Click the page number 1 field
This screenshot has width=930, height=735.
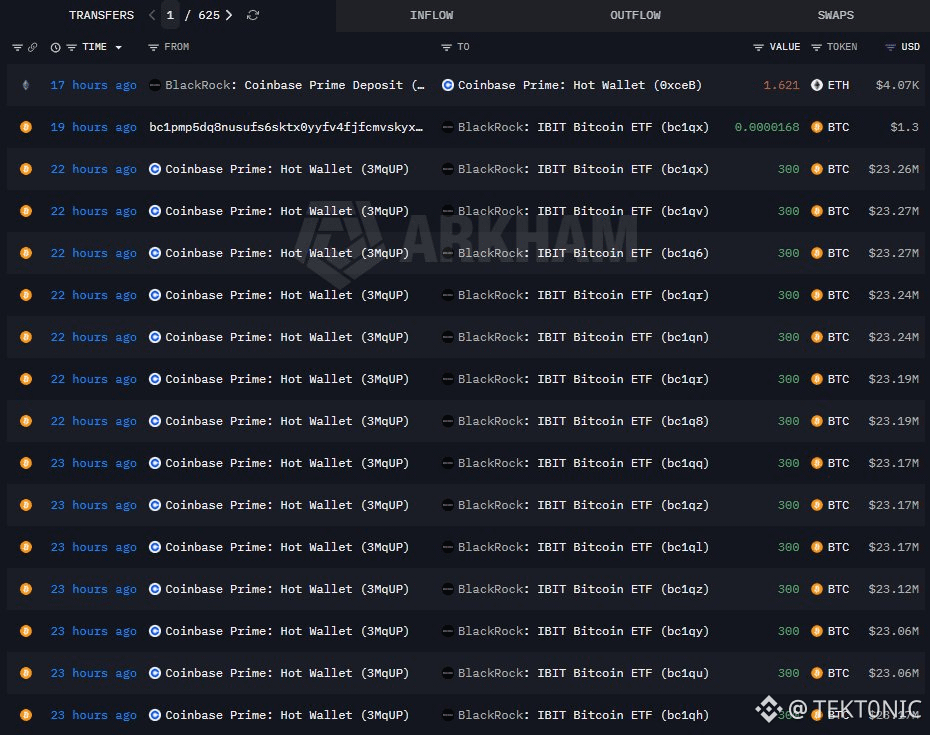170,15
